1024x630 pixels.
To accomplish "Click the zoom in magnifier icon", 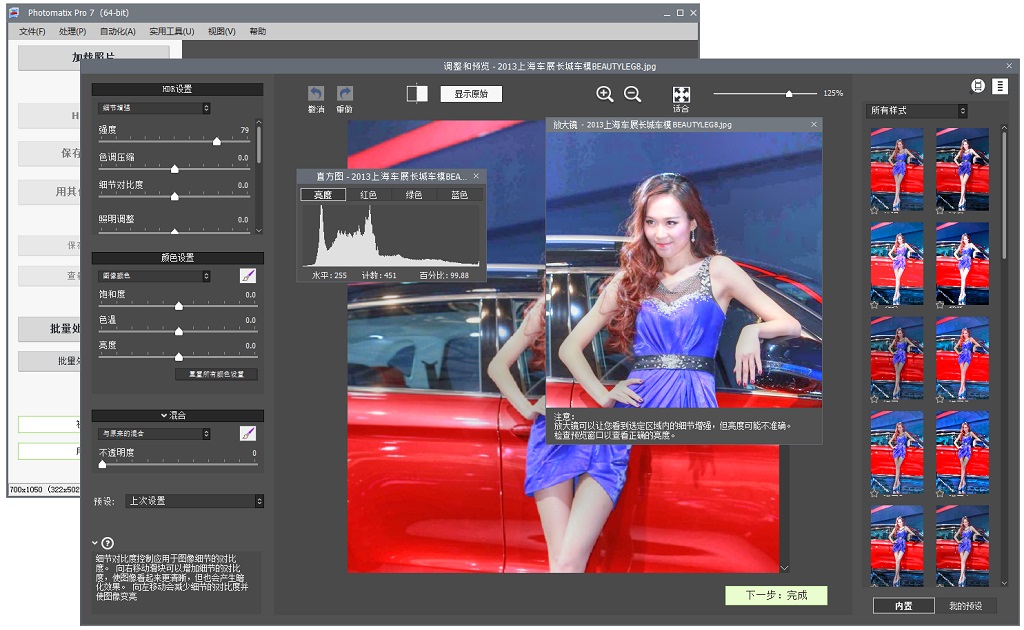I will click(605, 94).
